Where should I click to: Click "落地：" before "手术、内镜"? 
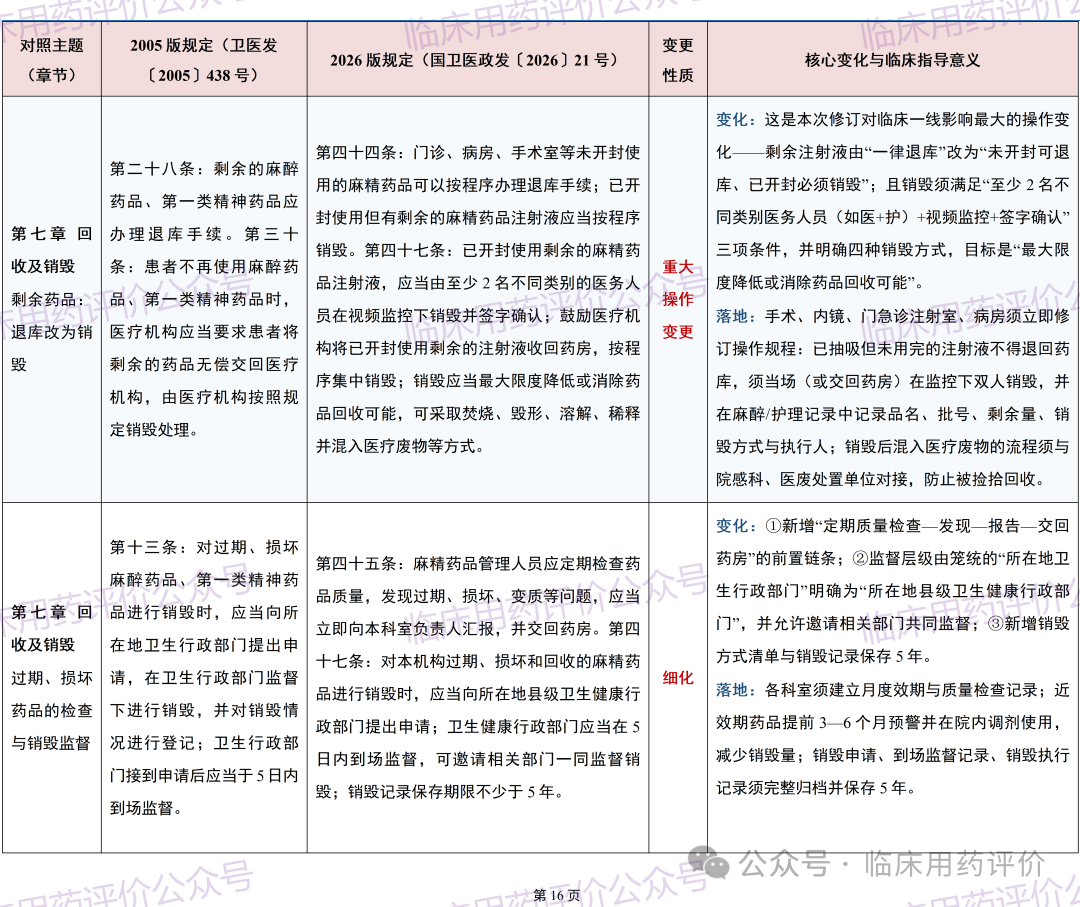coord(736,316)
